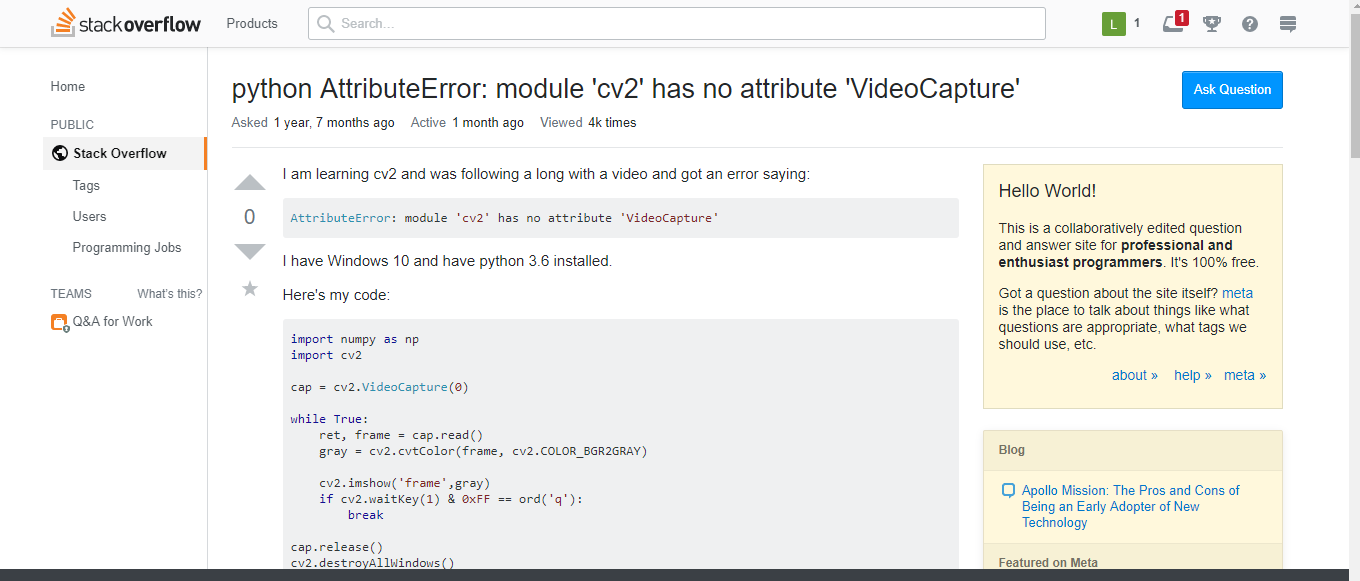This screenshot has width=1360, height=581.
Task: Click the about » link
Action: (x=1135, y=375)
